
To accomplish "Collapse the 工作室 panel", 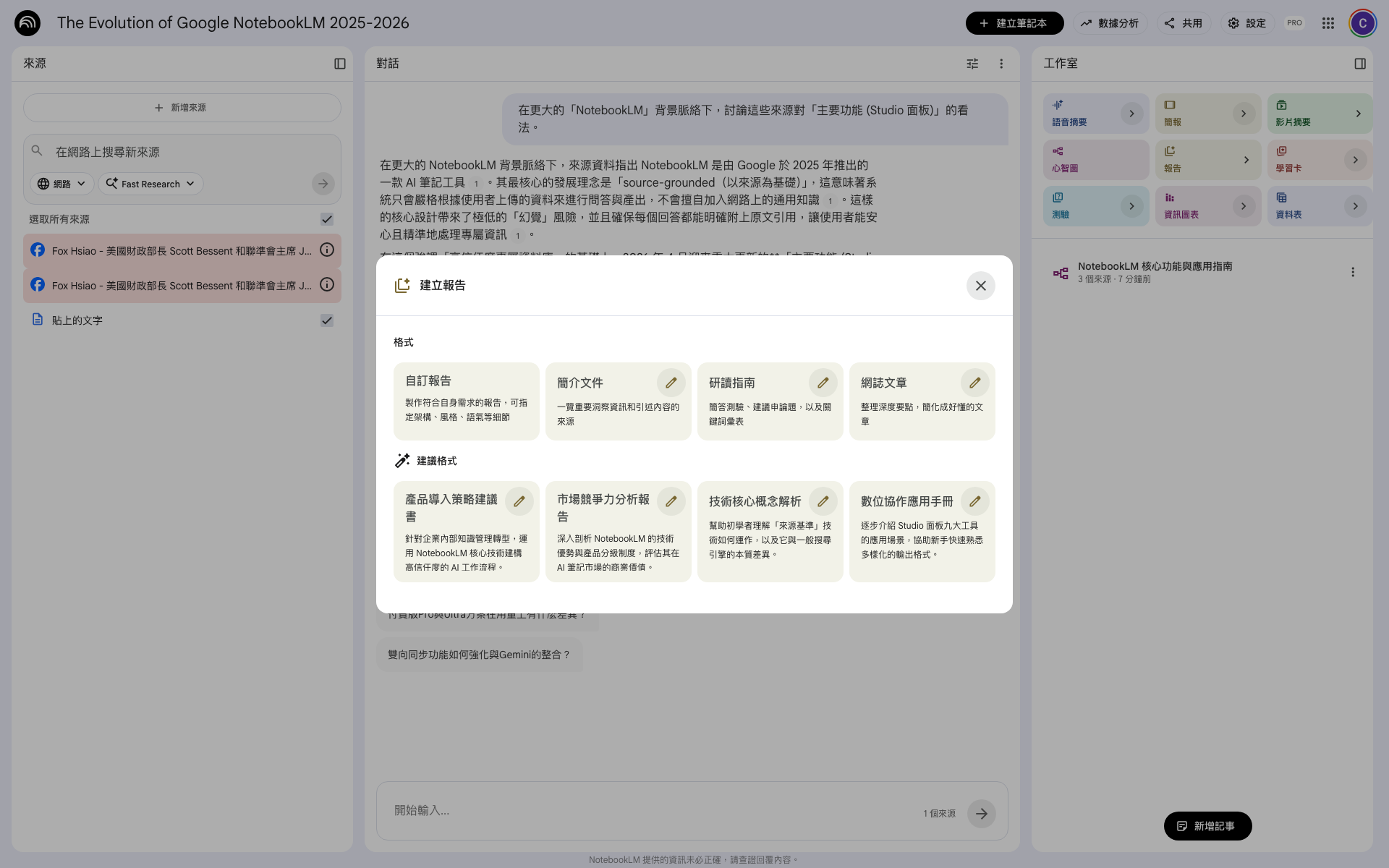I will coord(1360,64).
